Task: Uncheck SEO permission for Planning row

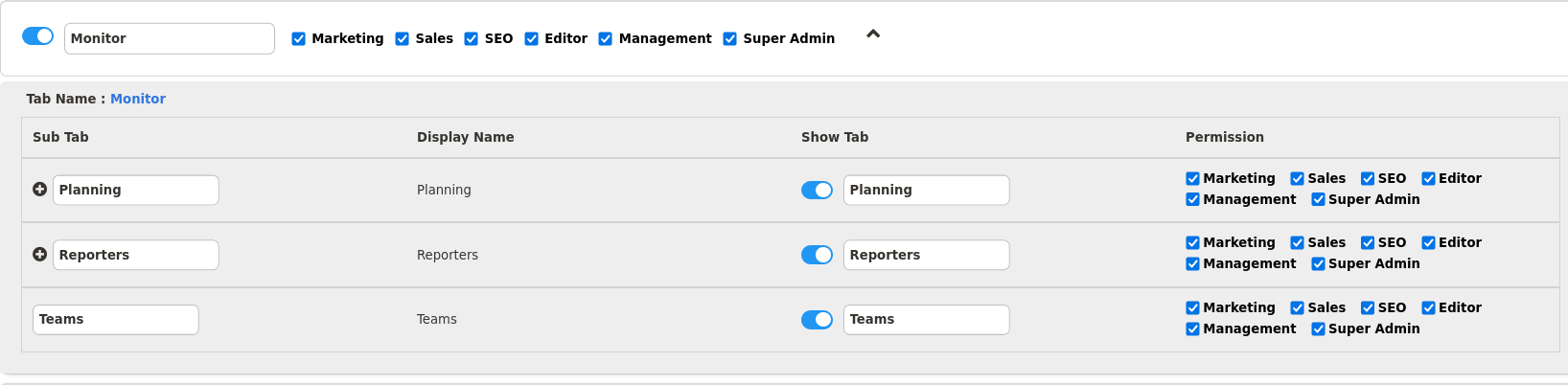Action: tap(1368, 179)
